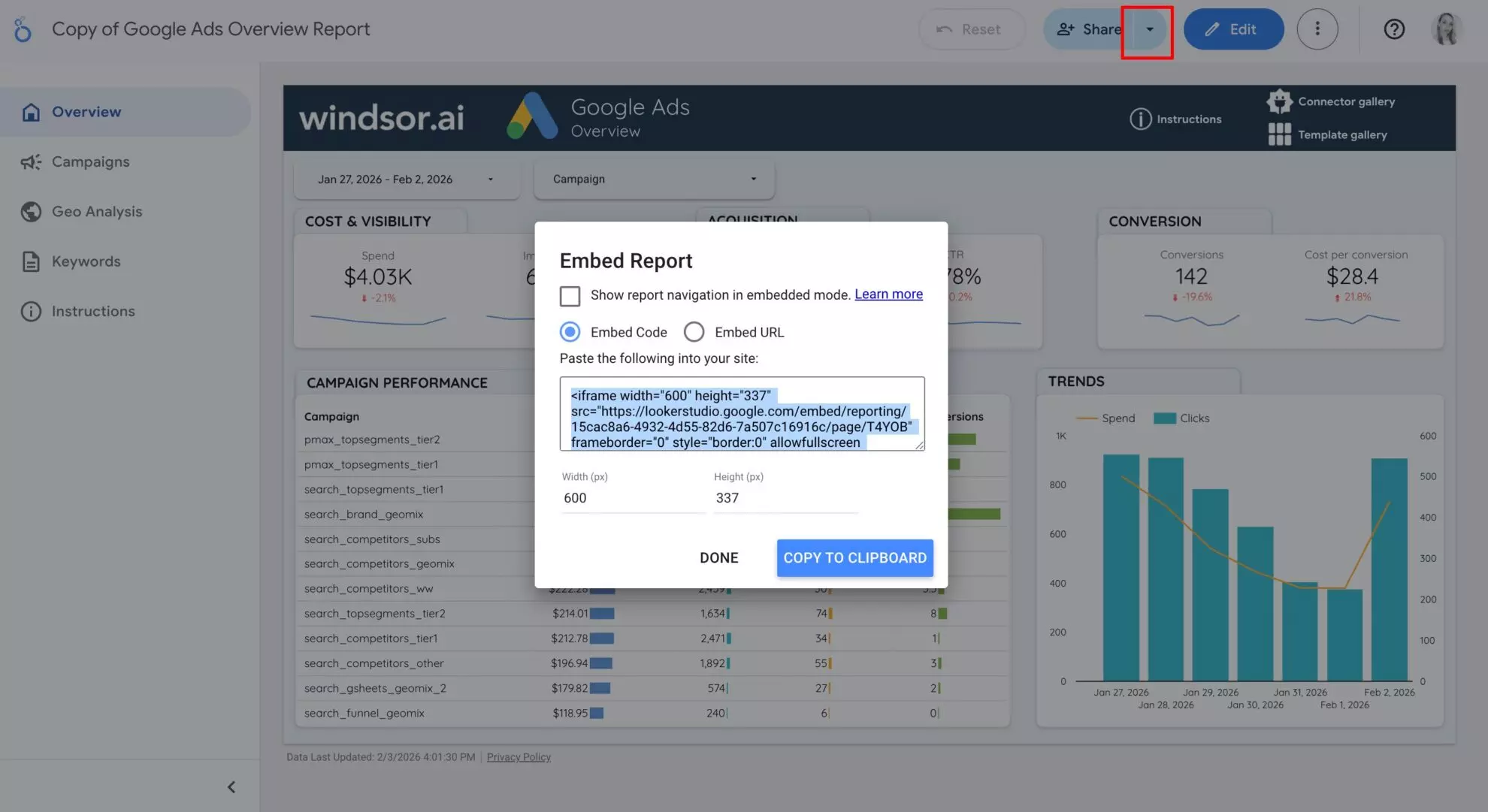
Task: Open the Share dropdown arrow
Action: (x=1148, y=29)
